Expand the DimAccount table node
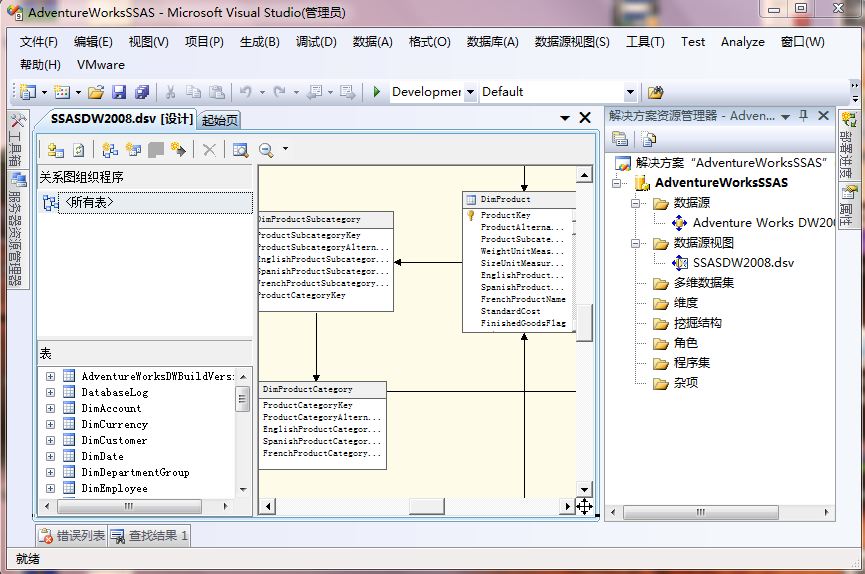The image size is (865, 574). pos(50,408)
